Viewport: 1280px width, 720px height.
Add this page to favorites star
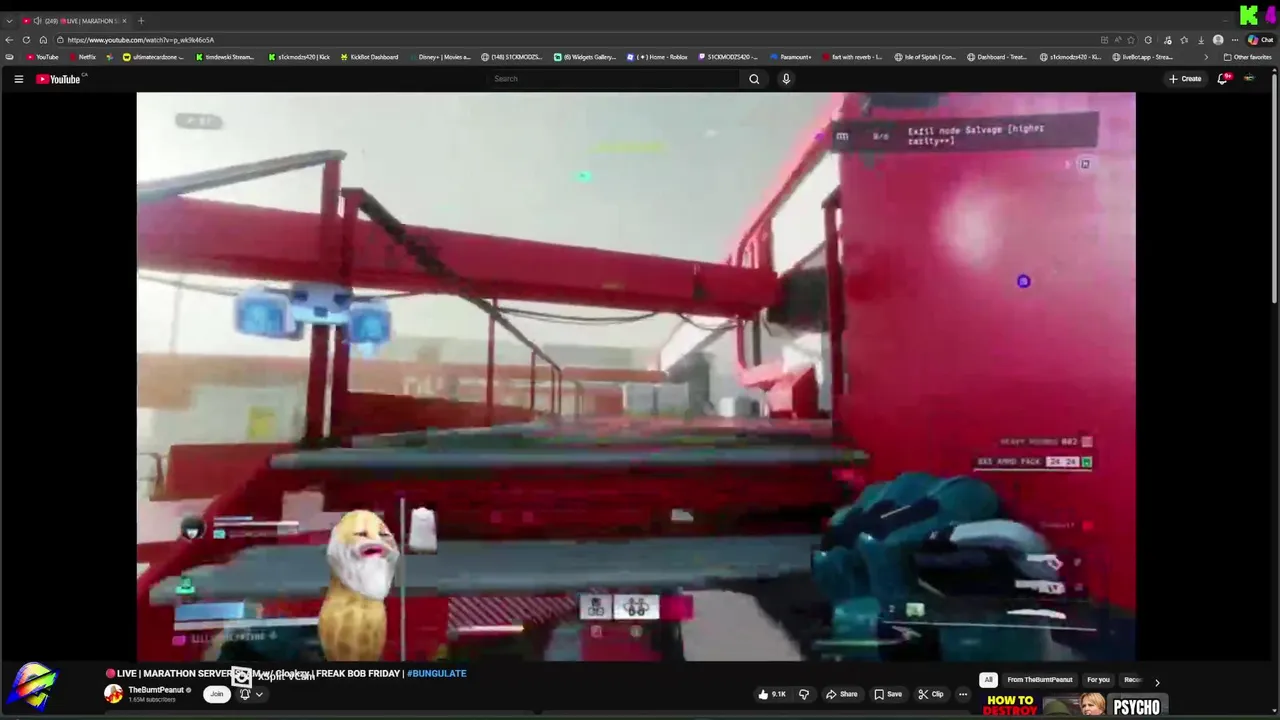(1131, 40)
